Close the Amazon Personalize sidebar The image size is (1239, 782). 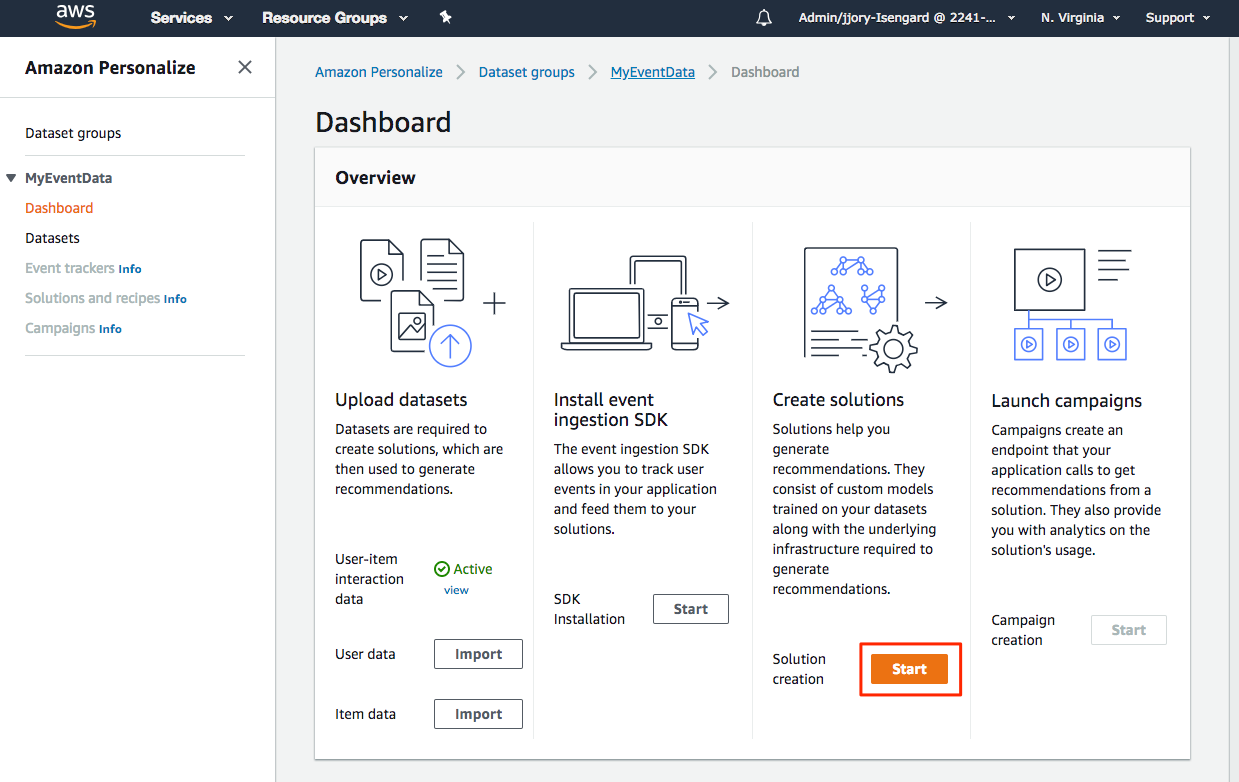click(x=244, y=67)
